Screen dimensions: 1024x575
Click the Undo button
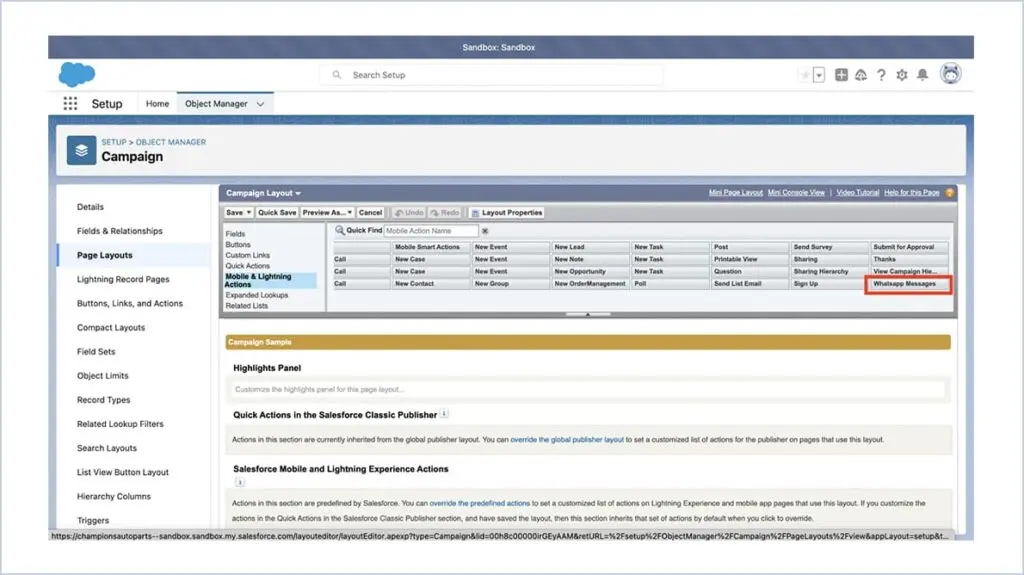point(409,212)
